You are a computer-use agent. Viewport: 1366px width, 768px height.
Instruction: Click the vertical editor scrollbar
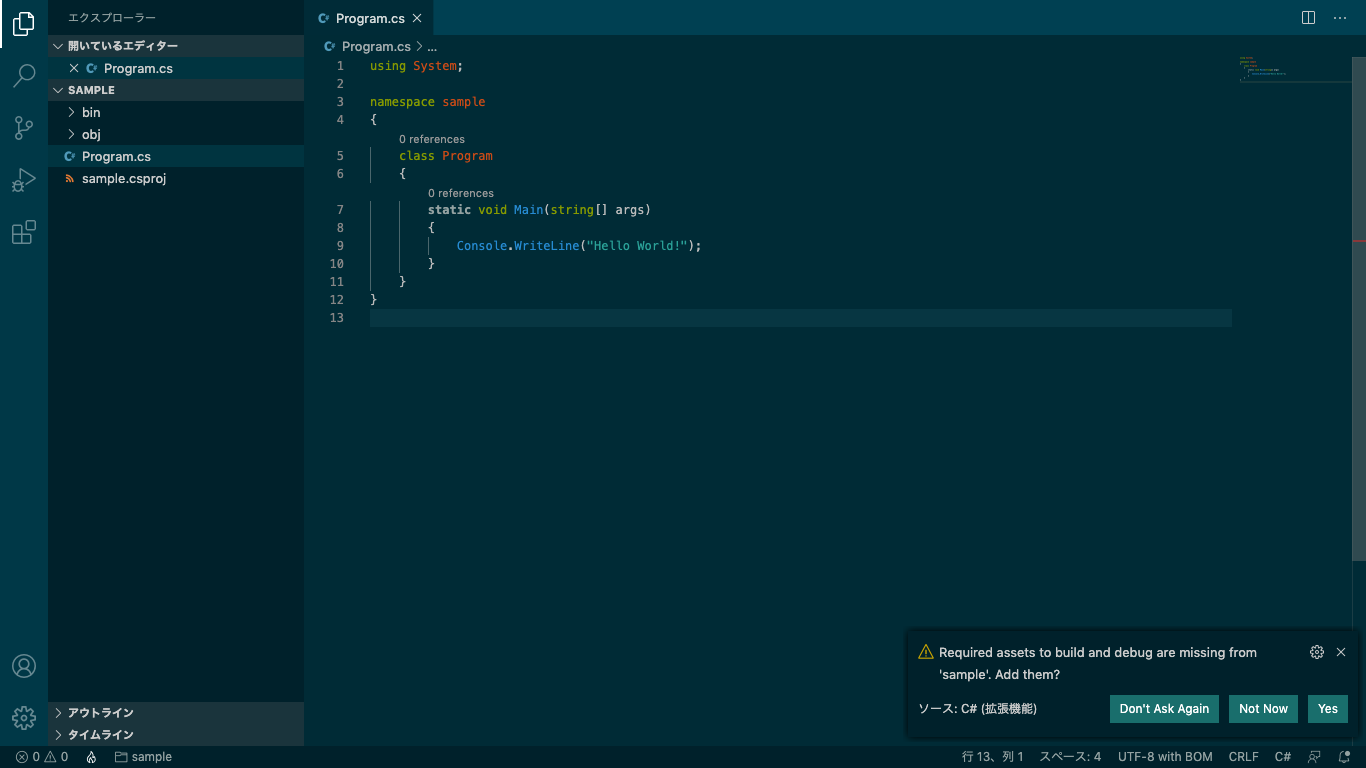pos(1358,308)
